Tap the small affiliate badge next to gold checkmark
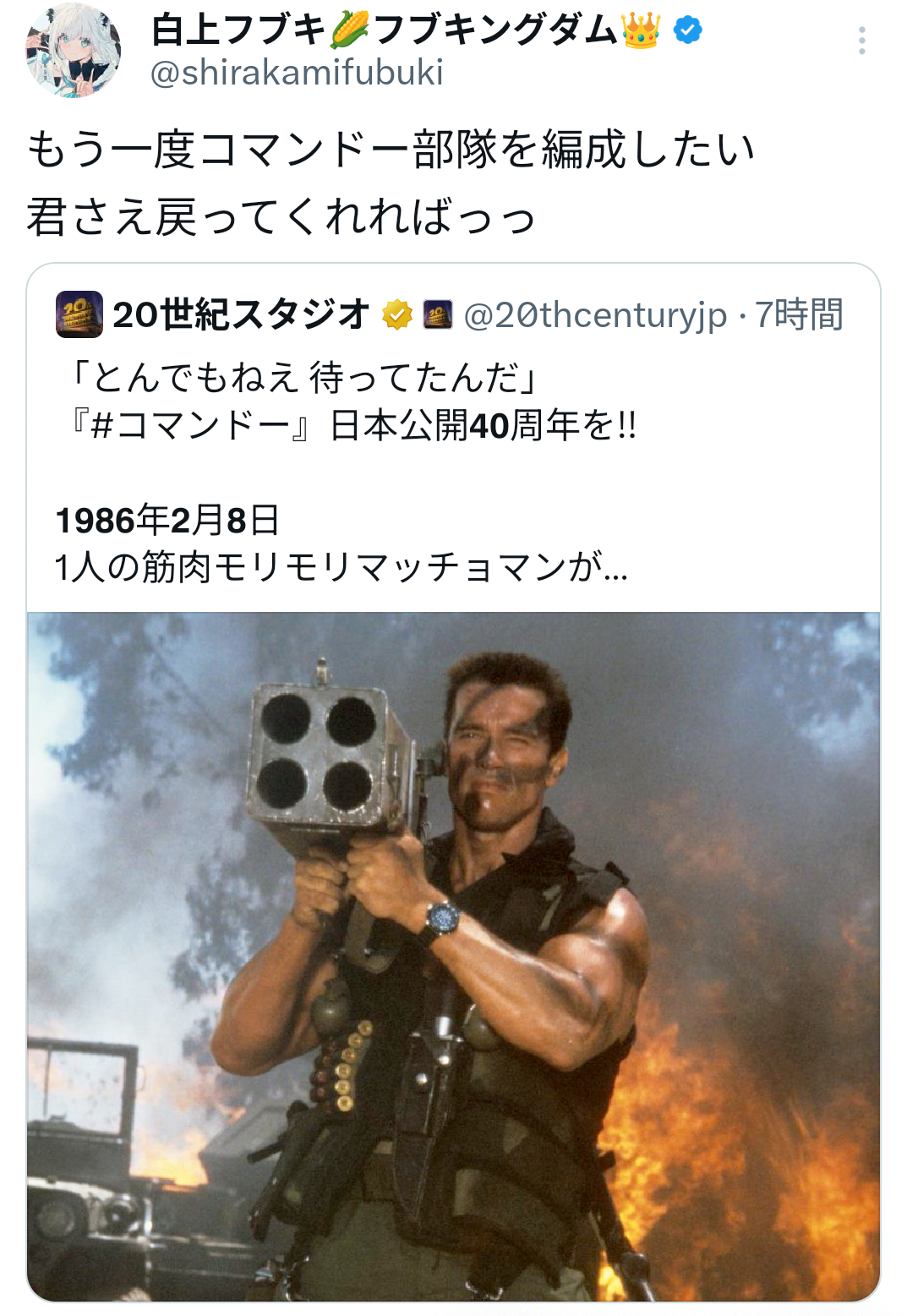 (438, 314)
